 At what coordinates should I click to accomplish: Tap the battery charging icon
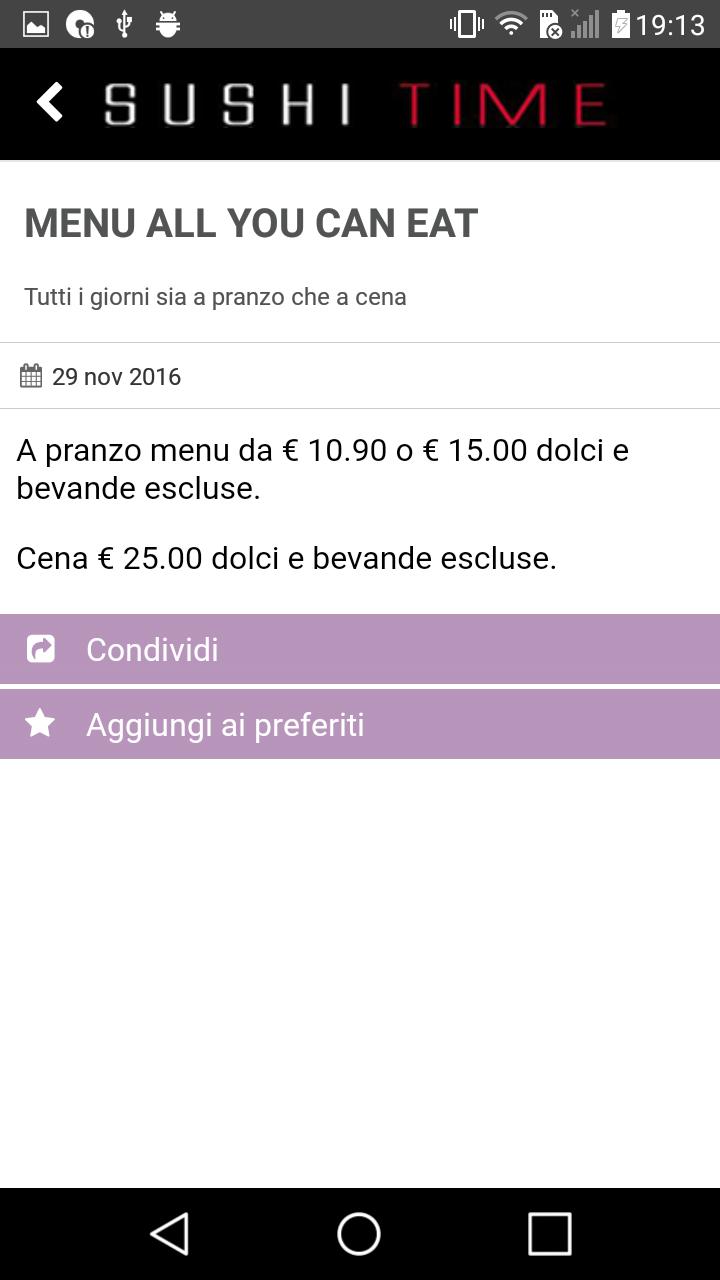click(621, 24)
